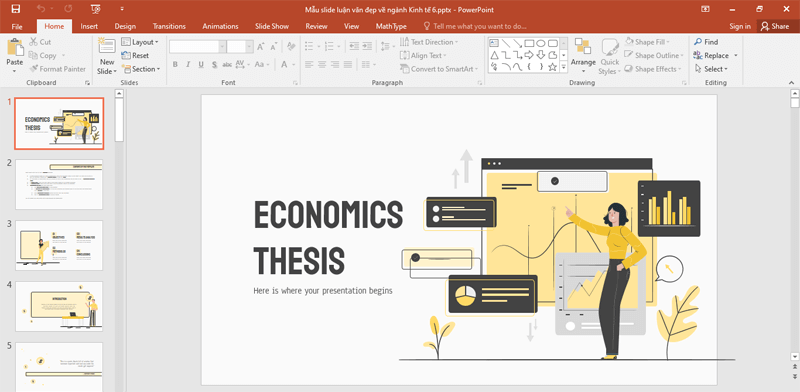Toggle Italic formatting
The image size is (800, 392).
tap(188, 64)
